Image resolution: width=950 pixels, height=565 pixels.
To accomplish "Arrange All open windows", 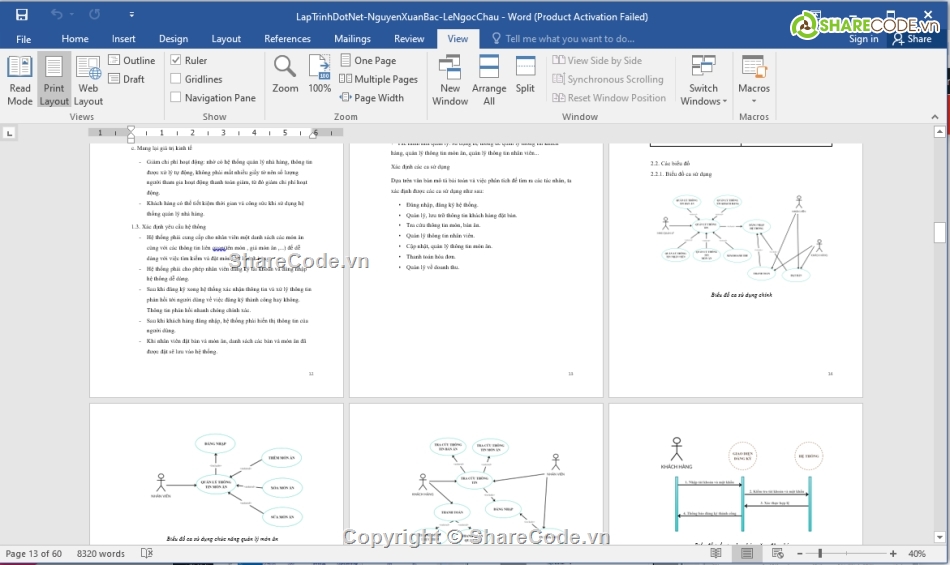I will tap(489, 81).
